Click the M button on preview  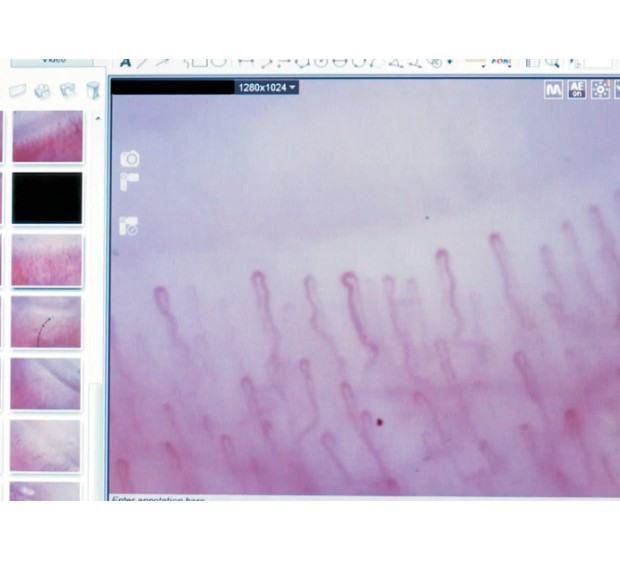coord(554,90)
